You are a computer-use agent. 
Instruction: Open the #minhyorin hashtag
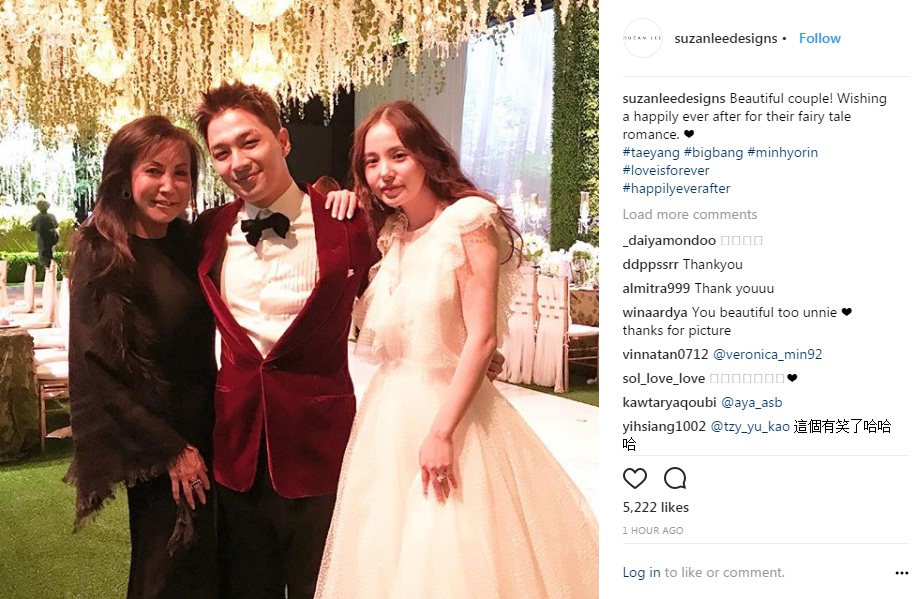tap(782, 153)
